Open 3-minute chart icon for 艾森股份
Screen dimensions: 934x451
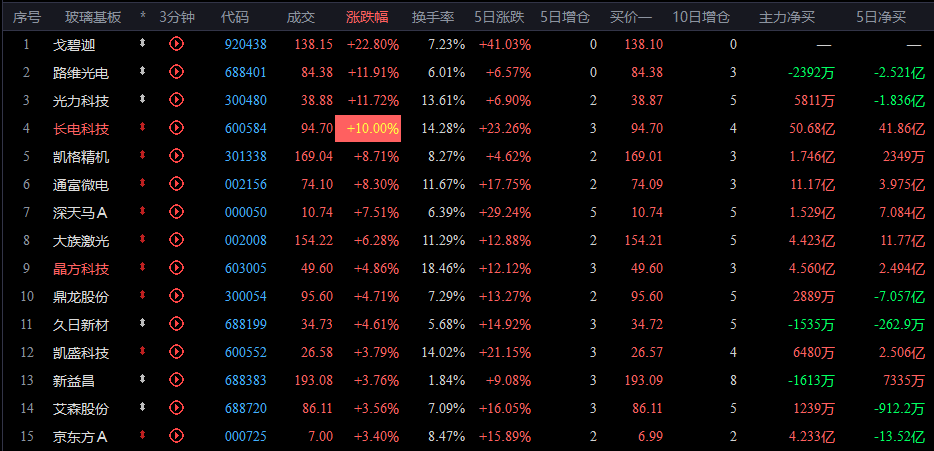[x=176, y=408]
